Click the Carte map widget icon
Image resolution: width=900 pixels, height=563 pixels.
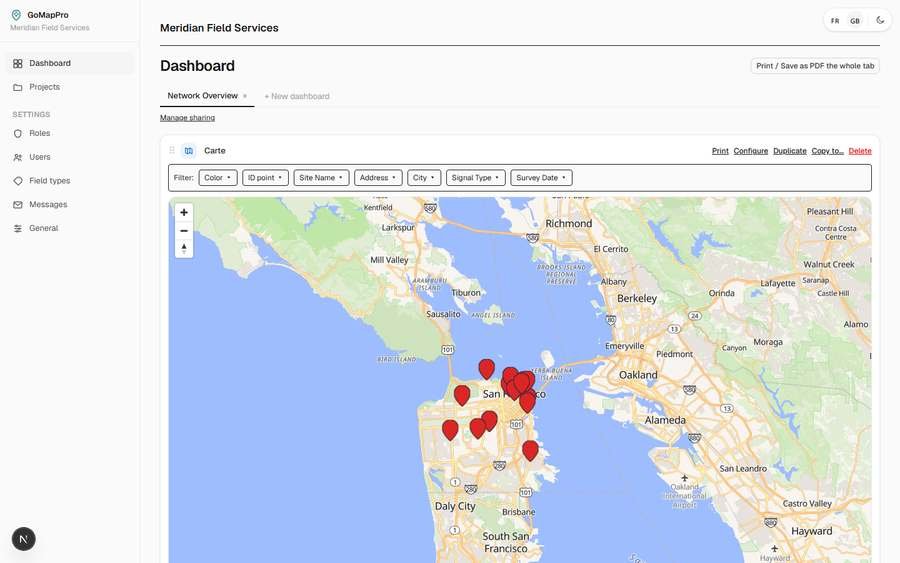click(189, 151)
